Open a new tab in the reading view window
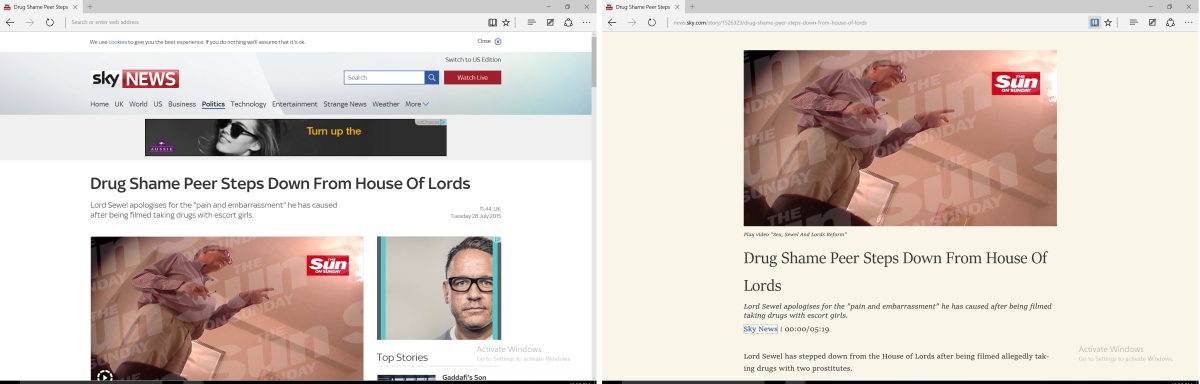Screen dimensions: 1200x384 click(x=692, y=6)
